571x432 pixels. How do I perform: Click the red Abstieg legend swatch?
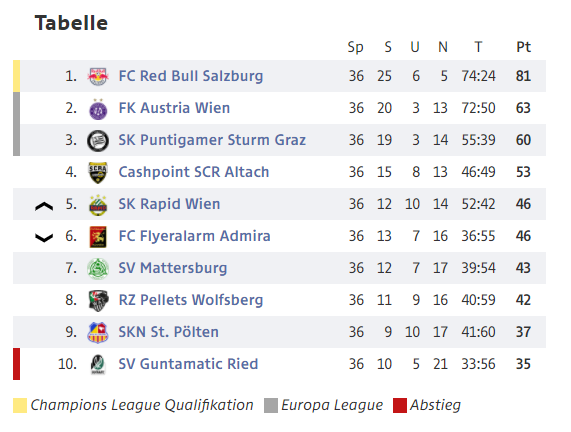tap(400, 405)
